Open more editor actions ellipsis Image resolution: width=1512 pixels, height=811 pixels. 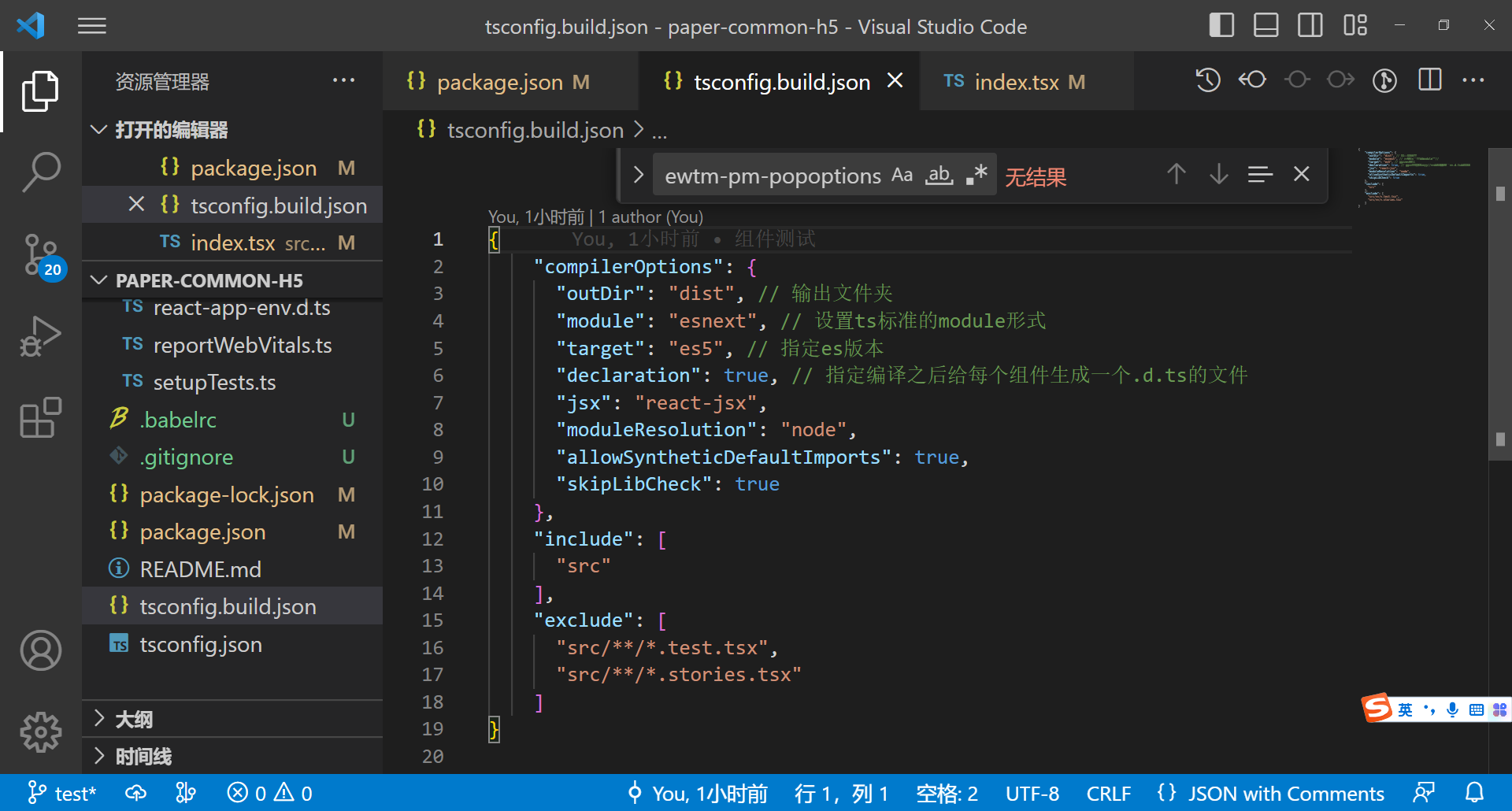pos(1473,80)
